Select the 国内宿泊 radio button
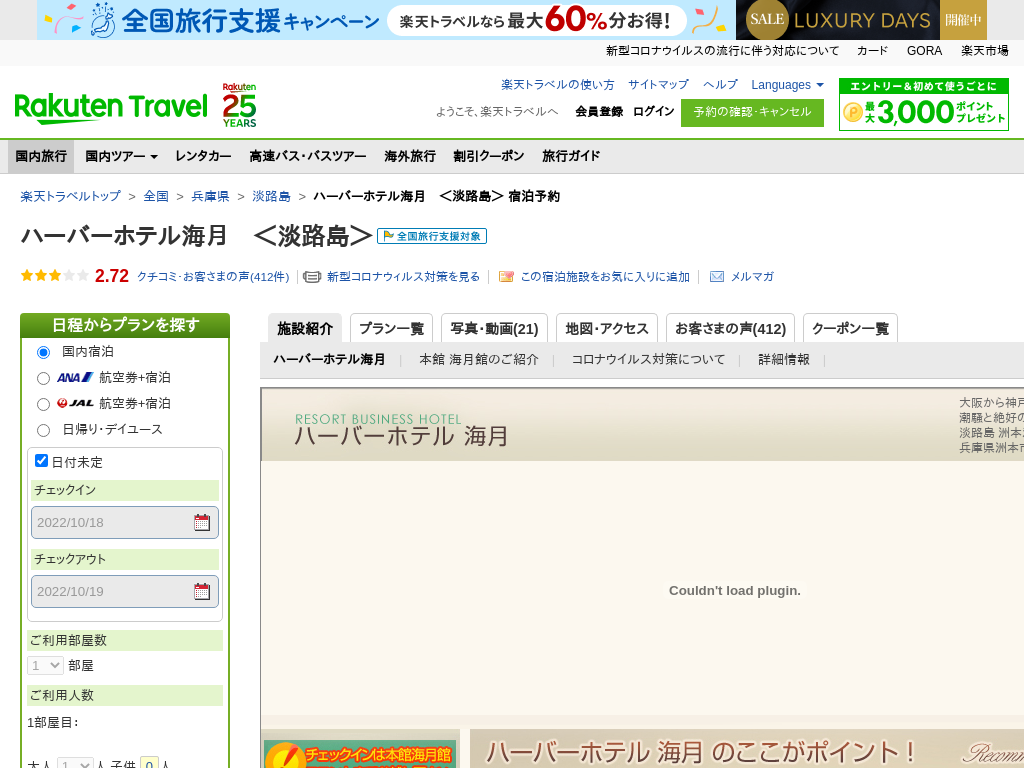 pos(44,353)
